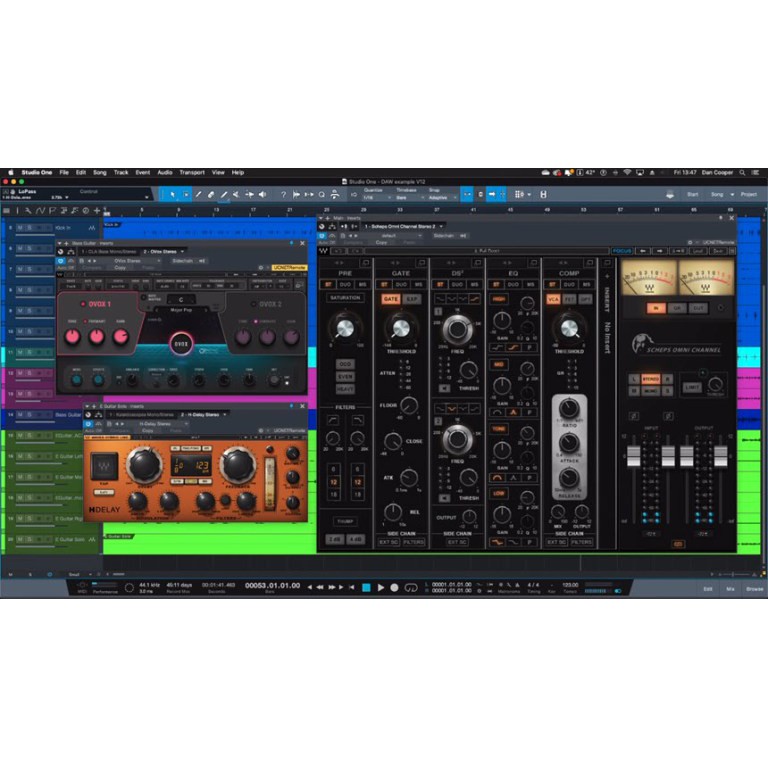This screenshot has width=768, height=768.
Task: Click the Waves logo on H-Delay plugin
Action: 104,465
